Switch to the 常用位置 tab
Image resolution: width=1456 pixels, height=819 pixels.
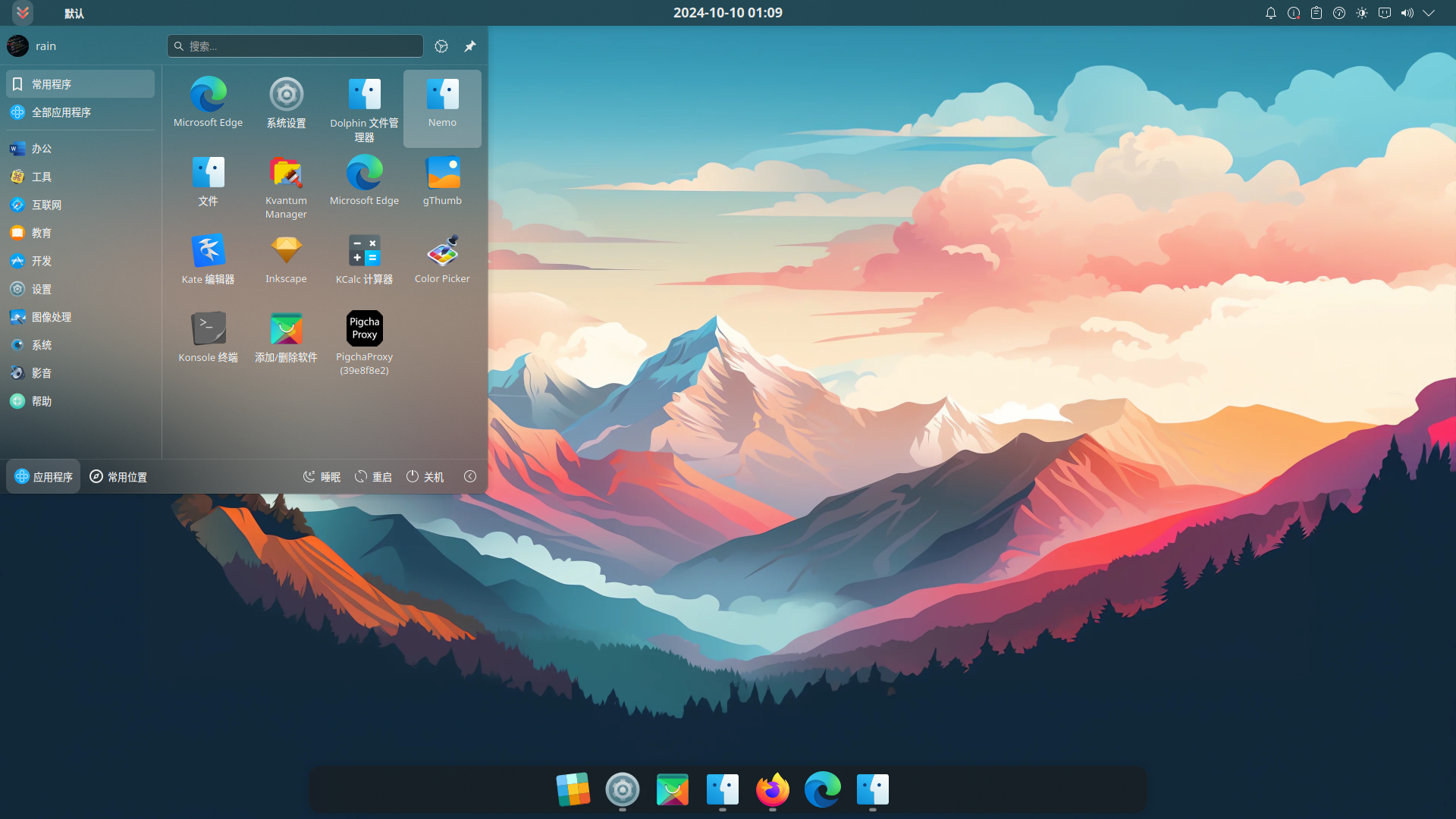pos(118,477)
